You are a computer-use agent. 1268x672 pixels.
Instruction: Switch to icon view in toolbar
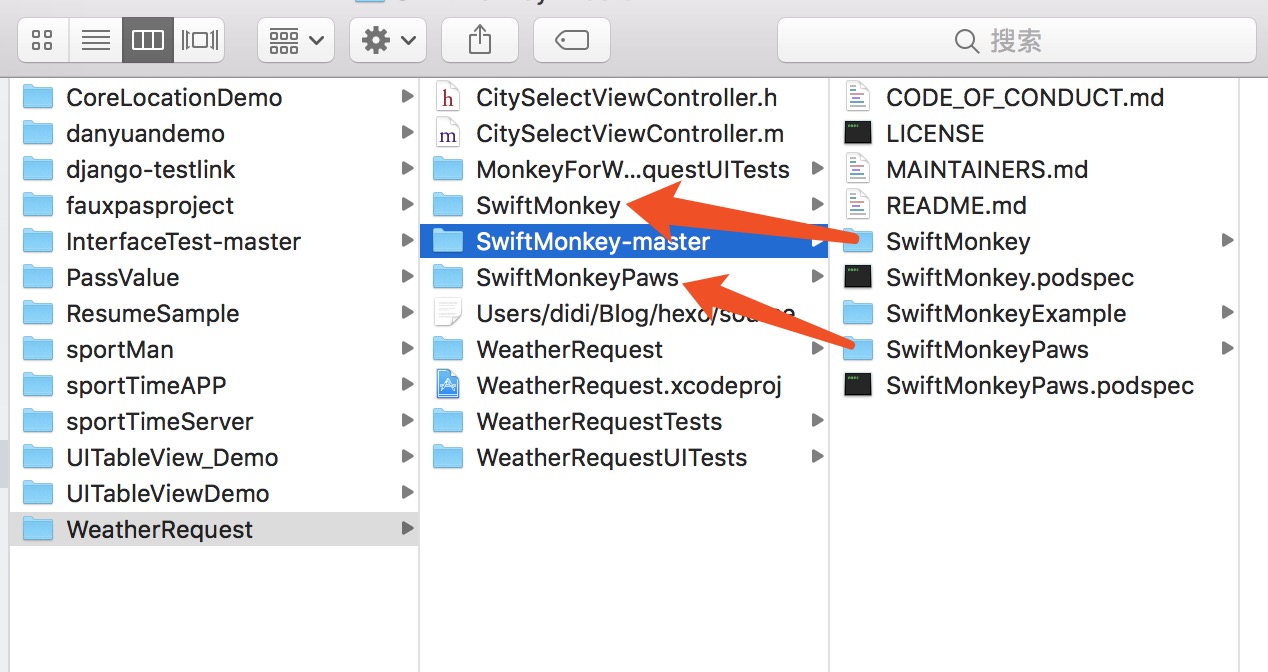(43, 40)
